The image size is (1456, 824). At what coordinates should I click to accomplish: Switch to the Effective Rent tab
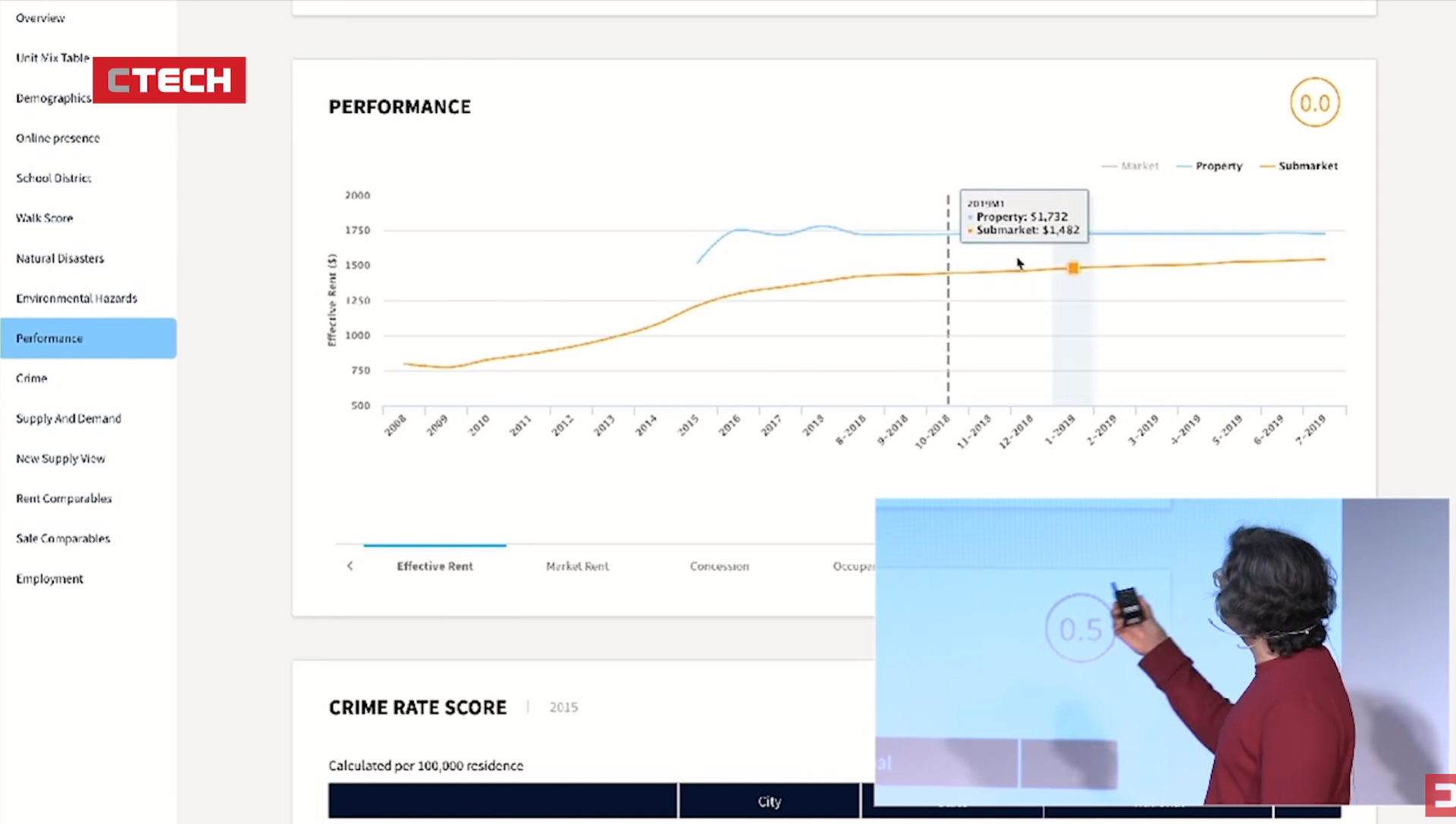435,566
